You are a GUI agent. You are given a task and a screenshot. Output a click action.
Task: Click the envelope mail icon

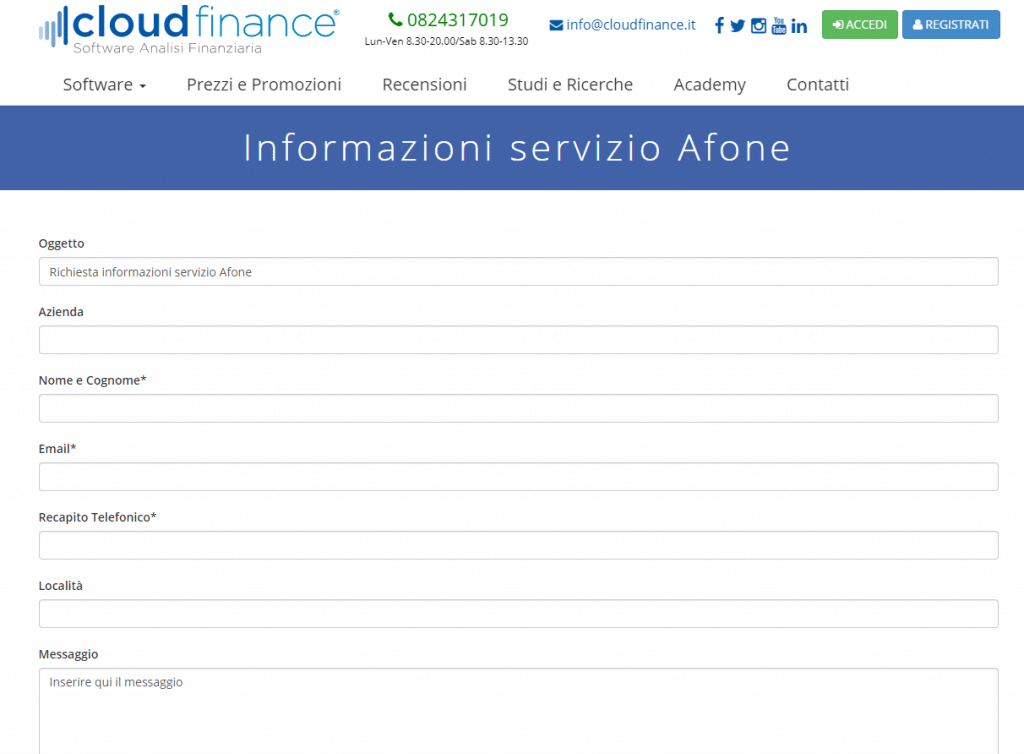click(x=556, y=25)
